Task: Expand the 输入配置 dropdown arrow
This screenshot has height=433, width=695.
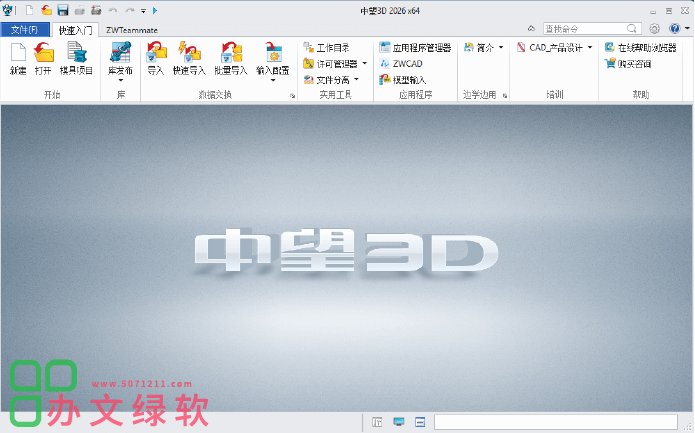Action: coord(273,80)
